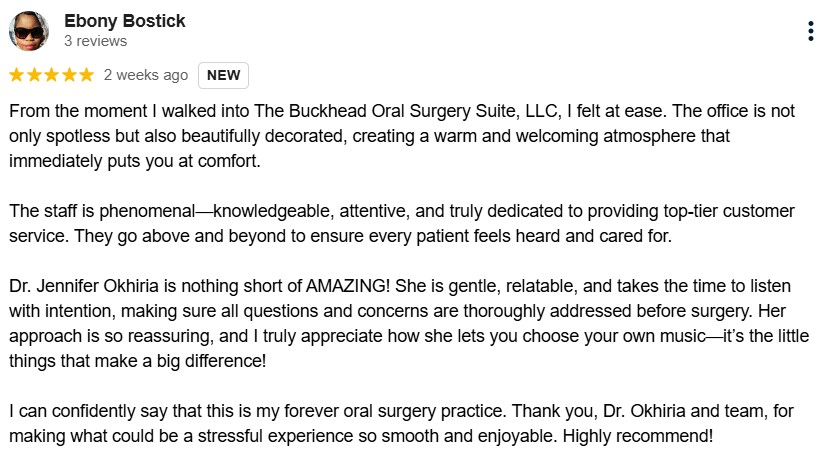Click the second gold star rating

[34, 75]
